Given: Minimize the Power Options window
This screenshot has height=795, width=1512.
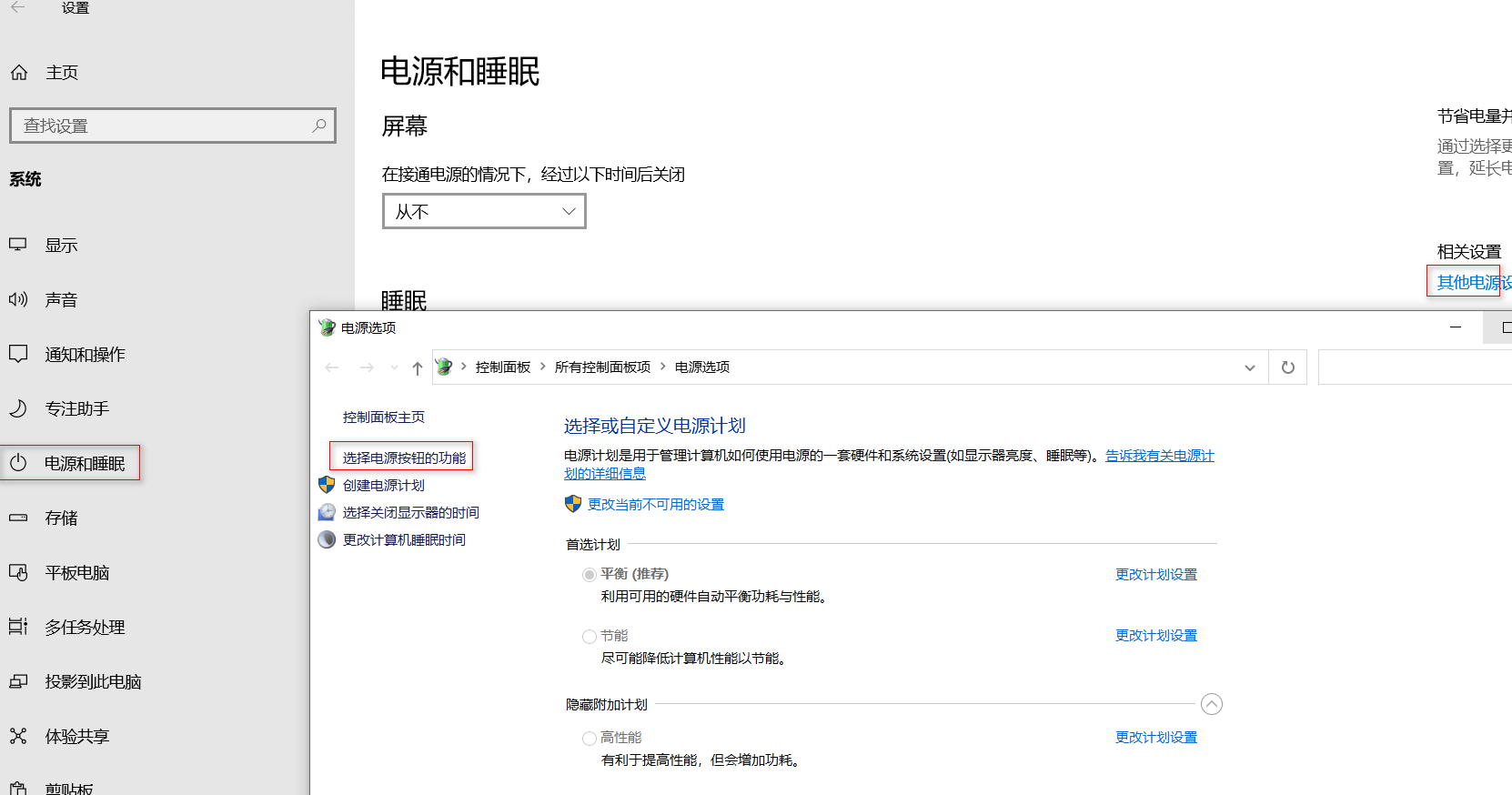Looking at the screenshot, I should pos(1456,327).
